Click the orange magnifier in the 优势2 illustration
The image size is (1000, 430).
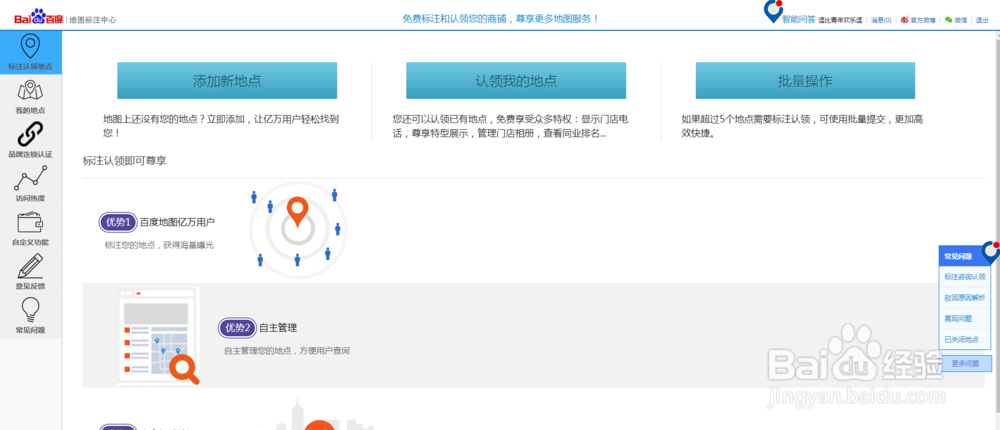pyautogui.click(x=184, y=369)
